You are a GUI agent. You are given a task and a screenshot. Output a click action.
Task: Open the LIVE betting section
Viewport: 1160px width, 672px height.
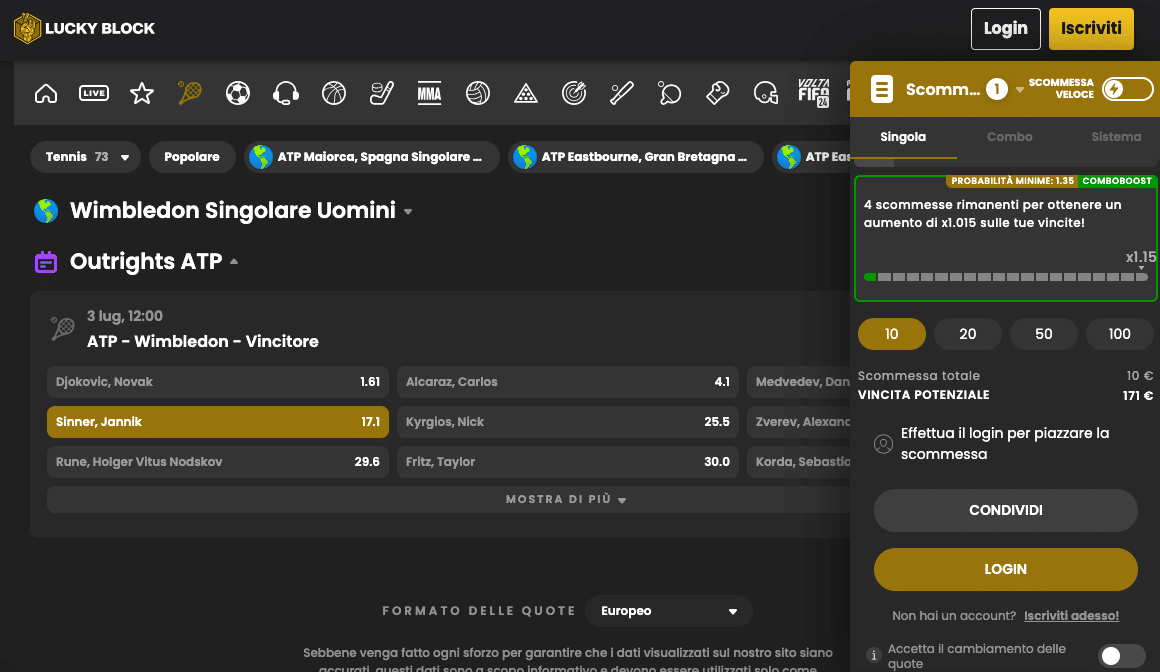click(94, 94)
